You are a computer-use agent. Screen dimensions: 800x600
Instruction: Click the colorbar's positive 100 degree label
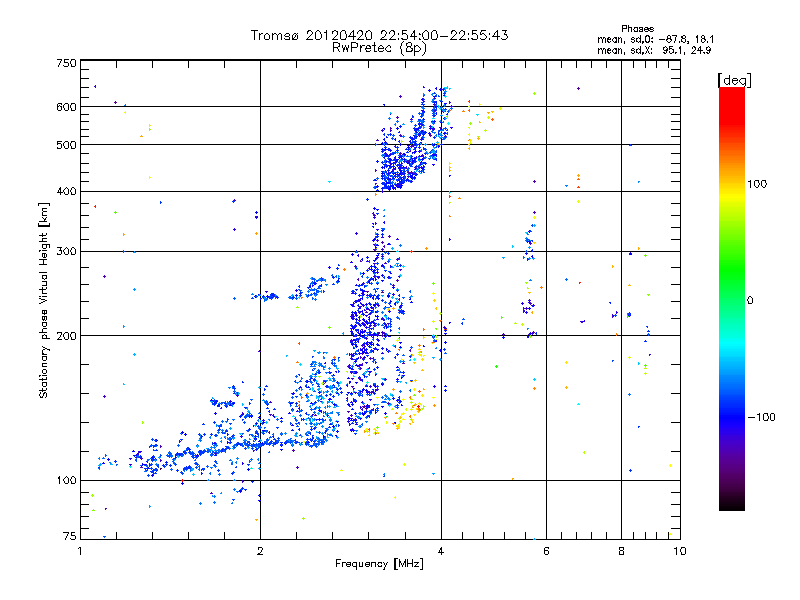click(x=757, y=184)
